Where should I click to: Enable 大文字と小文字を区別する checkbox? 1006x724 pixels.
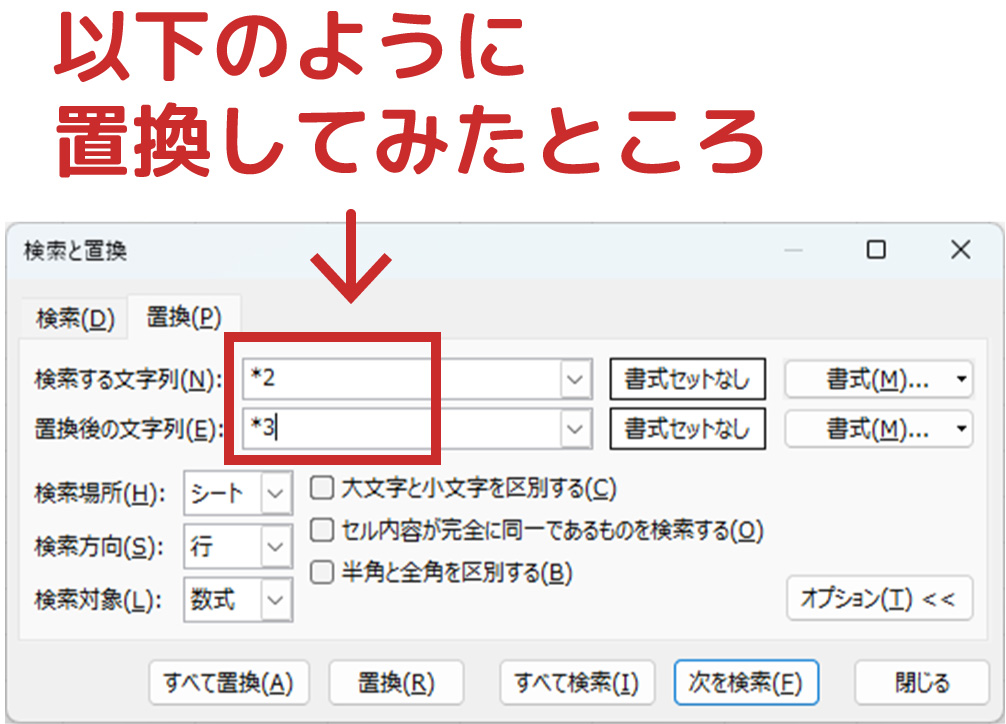click(x=322, y=489)
